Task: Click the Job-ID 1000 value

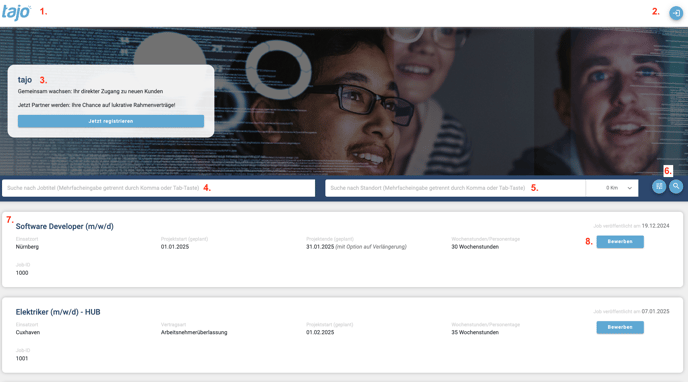Action: (22, 273)
